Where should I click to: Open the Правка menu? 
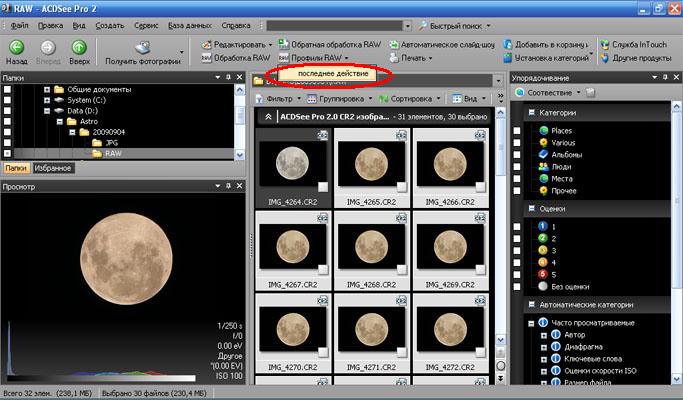tap(51, 26)
